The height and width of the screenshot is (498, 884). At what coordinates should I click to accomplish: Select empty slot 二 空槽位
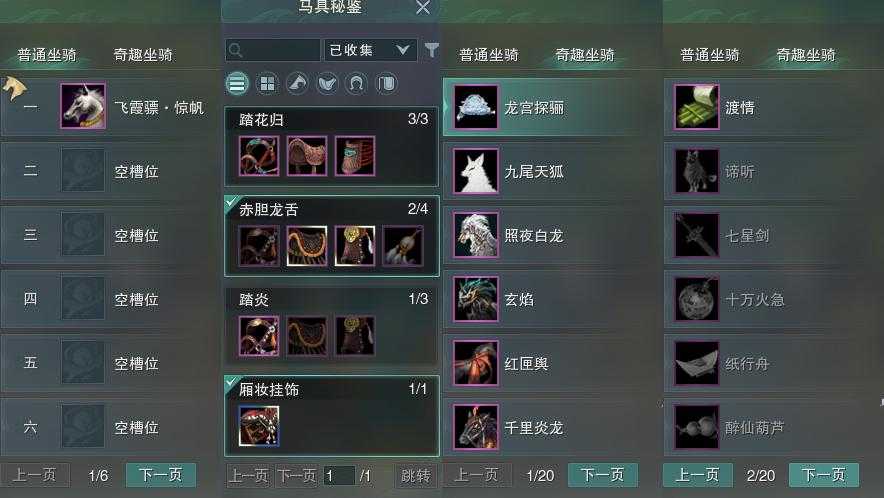click(x=107, y=171)
